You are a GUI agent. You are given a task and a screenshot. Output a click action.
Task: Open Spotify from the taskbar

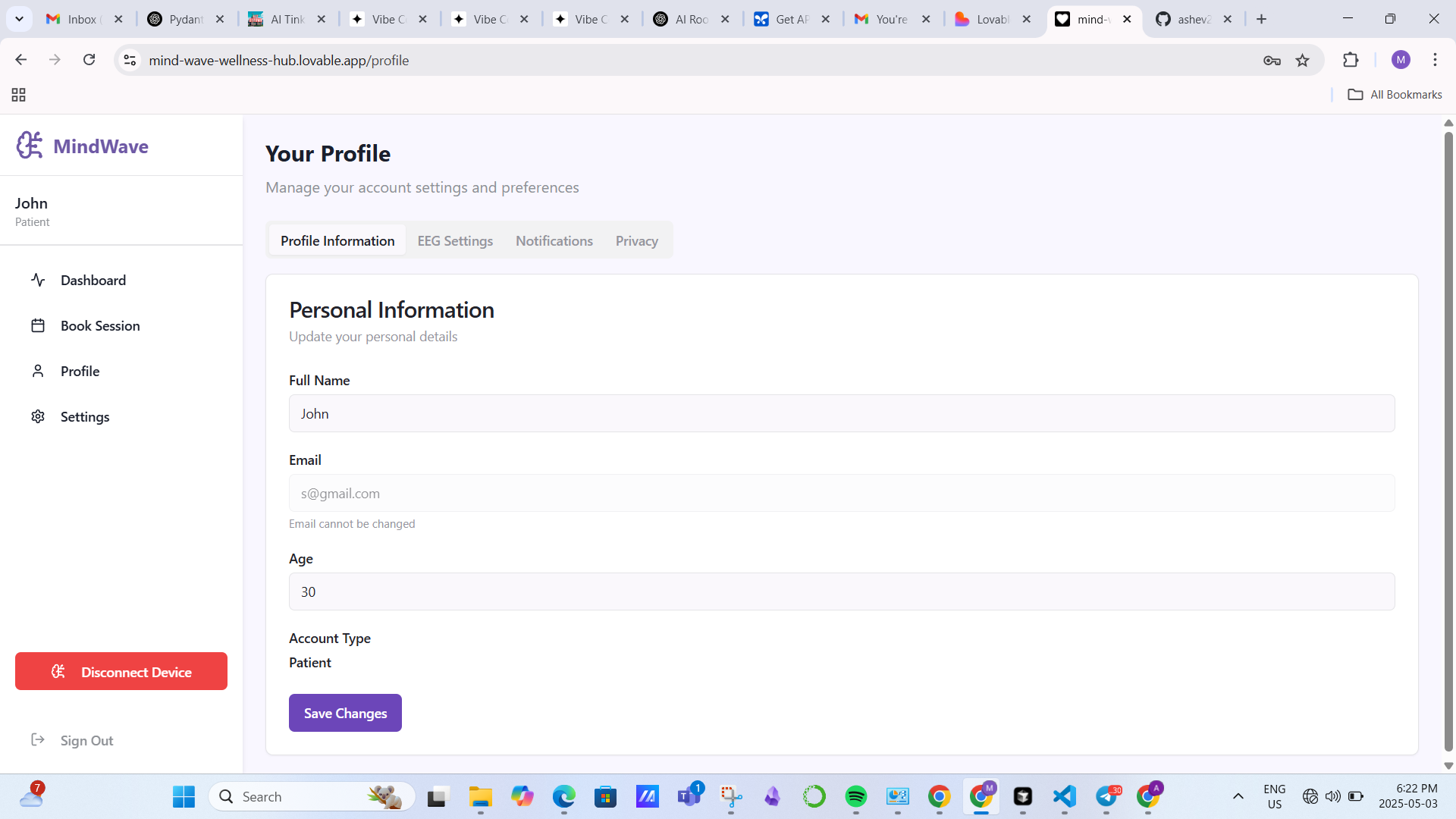coord(855,796)
